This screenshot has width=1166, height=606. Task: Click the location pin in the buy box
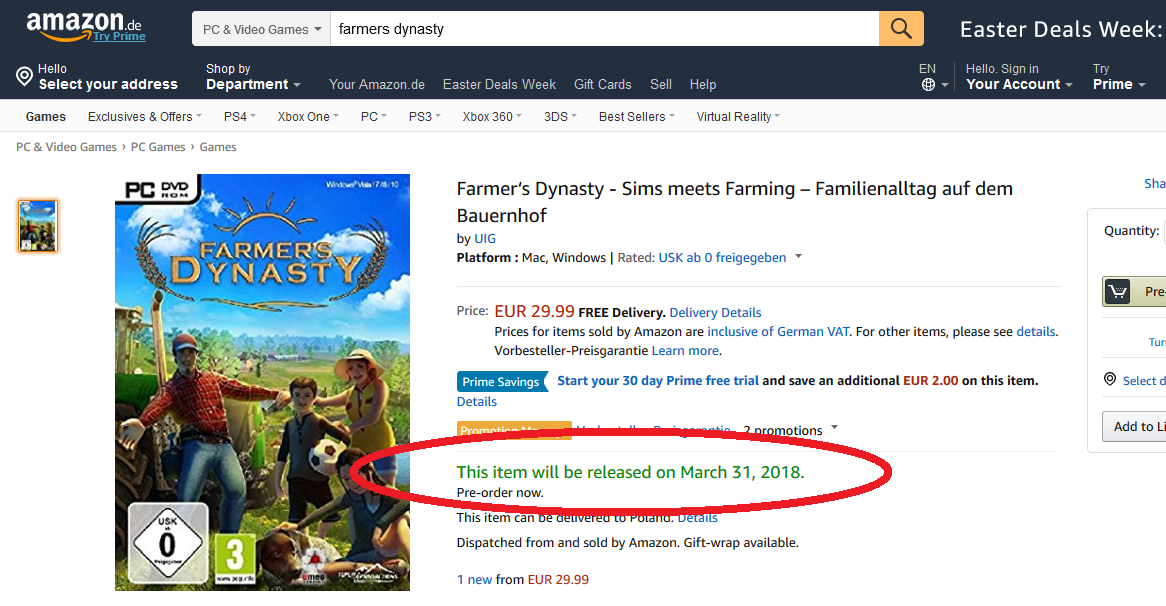click(x=1109, y=379)
